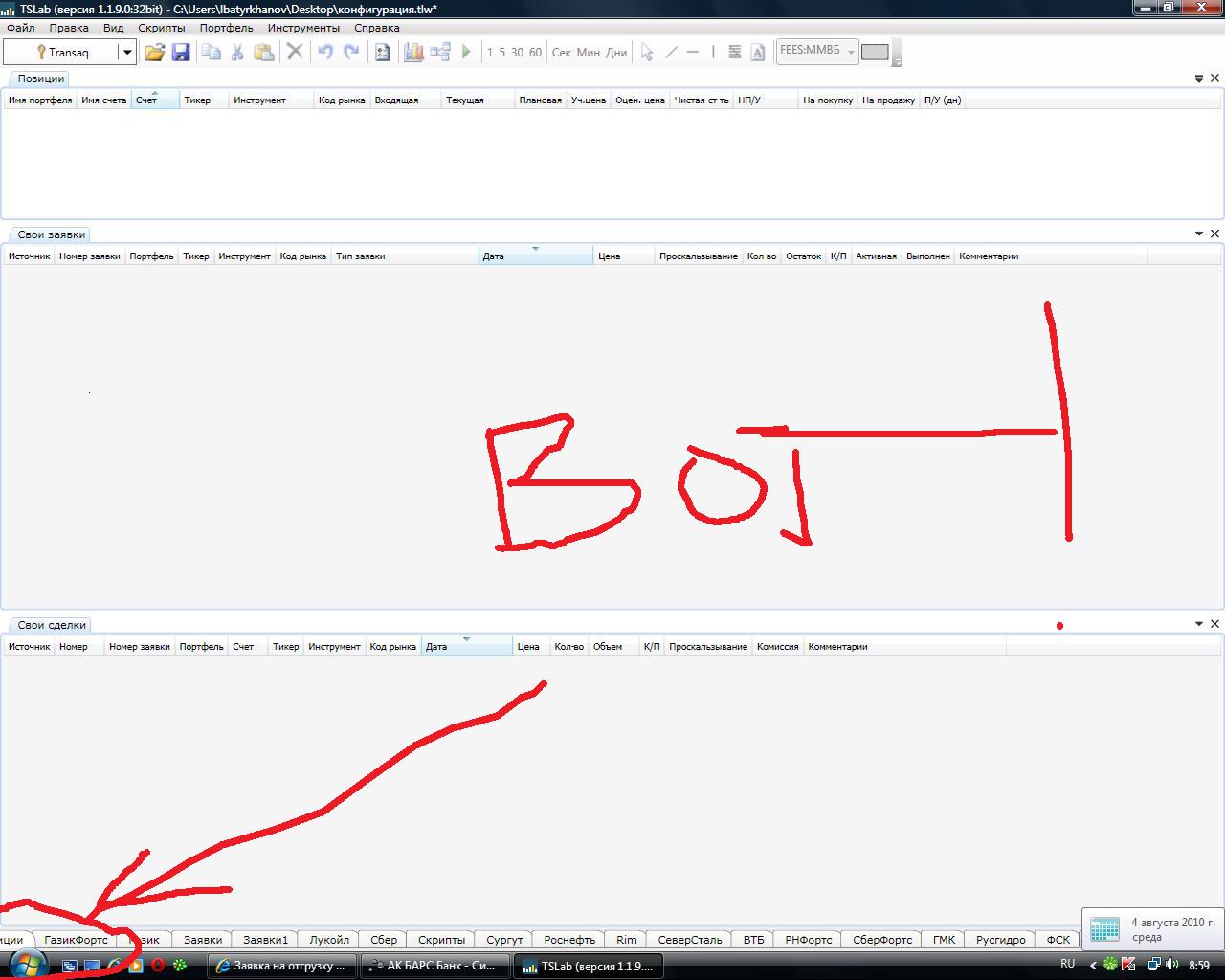This screenshot has width=1225, height=980.
Task: Select the vertical line tool
Action: 713,52
